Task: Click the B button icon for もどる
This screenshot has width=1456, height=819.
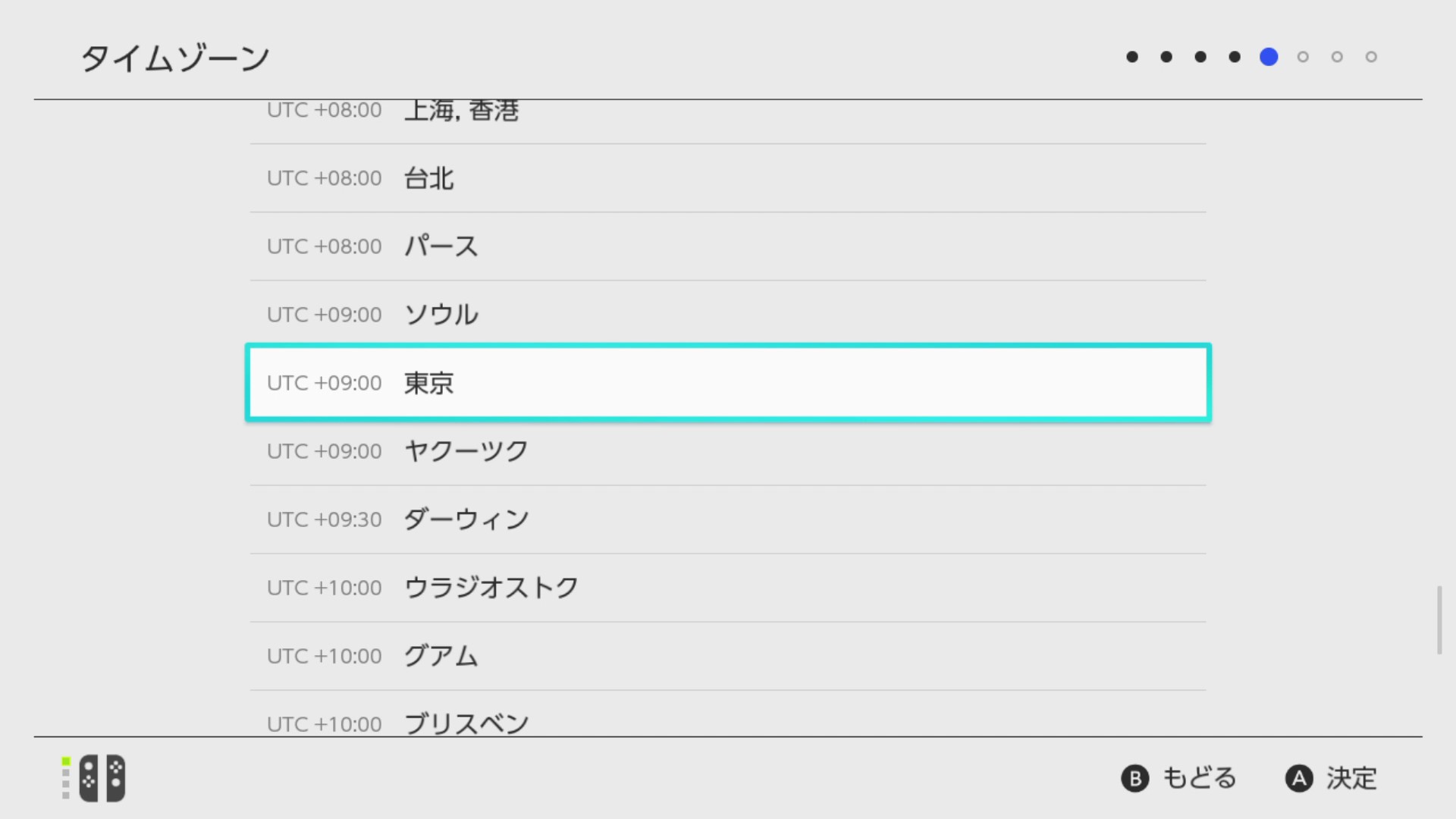Action: click(x=1135, y=779)
